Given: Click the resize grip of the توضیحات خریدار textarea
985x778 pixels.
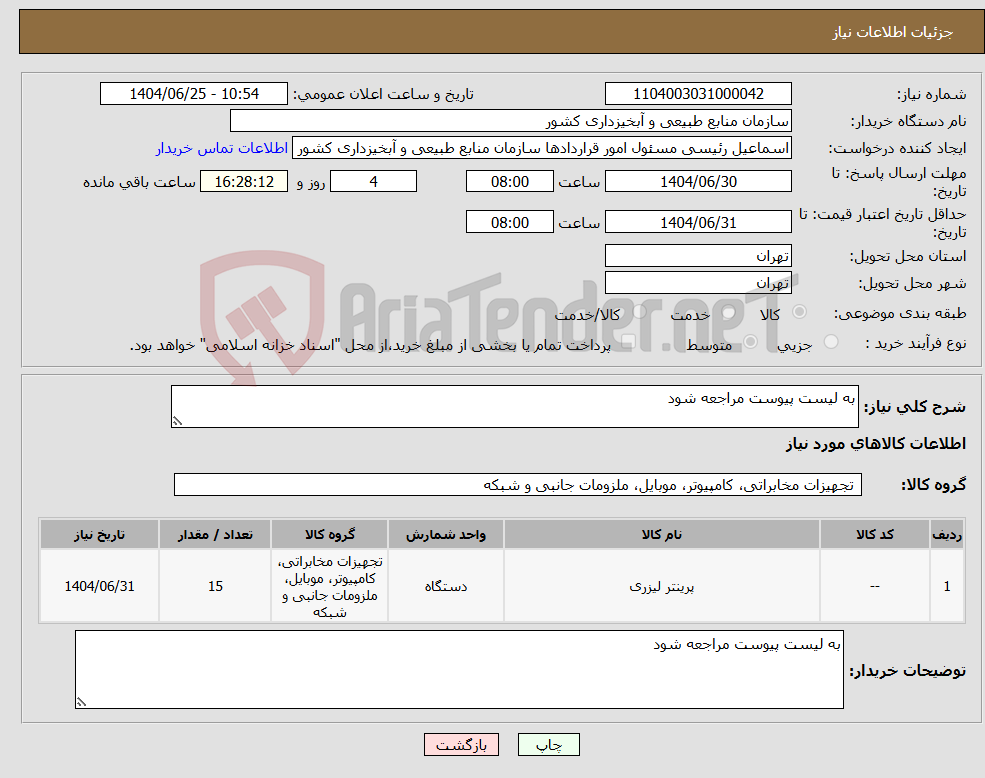Looking at the screenshot, I should [x=80, y=704].
